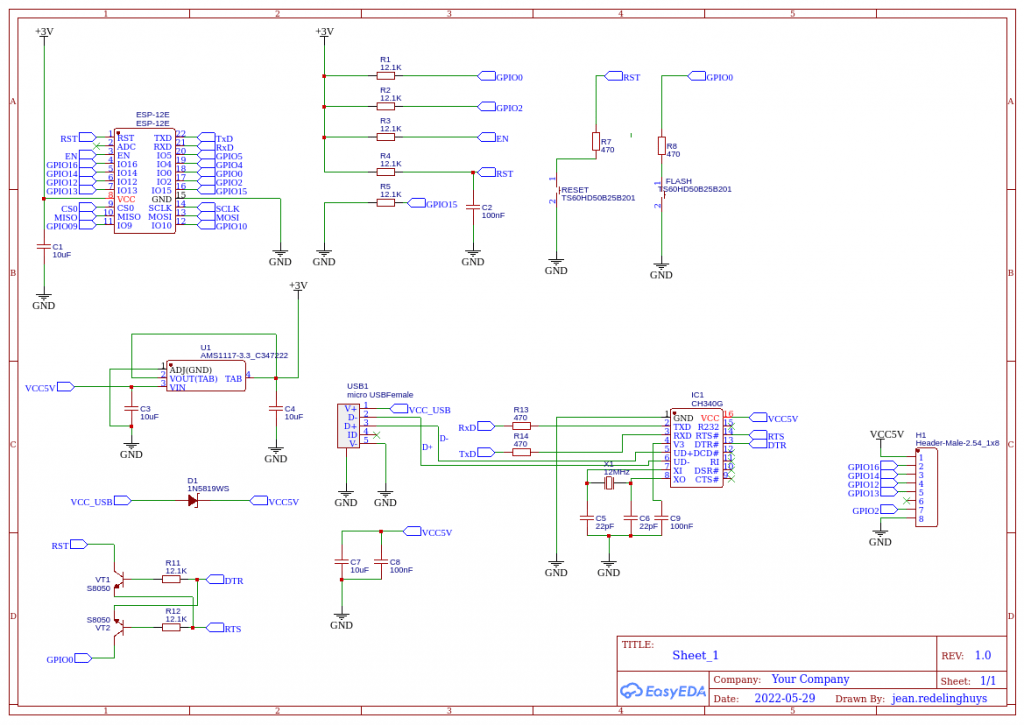This screenshot has height=725, width=1024.
Task: Click the VCC_USB flag feeding diode D1
Action: tap(101, 502)
